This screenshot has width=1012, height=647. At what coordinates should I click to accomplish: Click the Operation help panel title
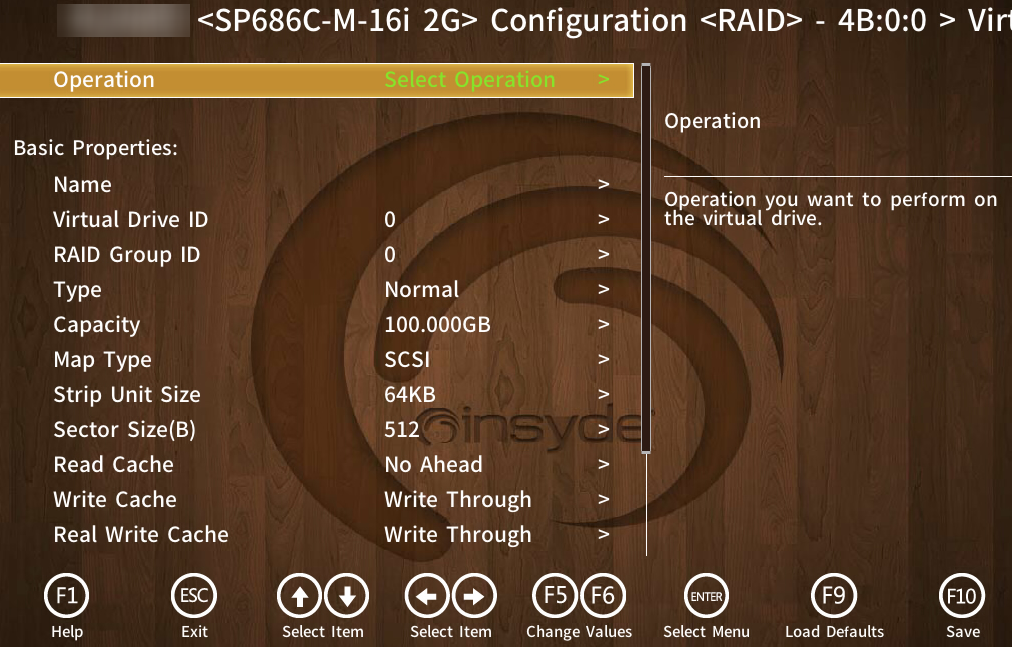(713, 121)
